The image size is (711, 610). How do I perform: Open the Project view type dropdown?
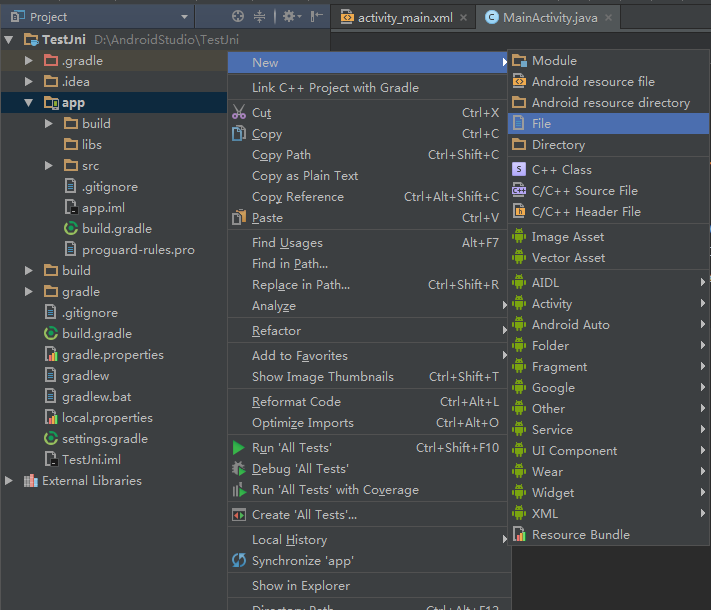click(x=183, y=17)
